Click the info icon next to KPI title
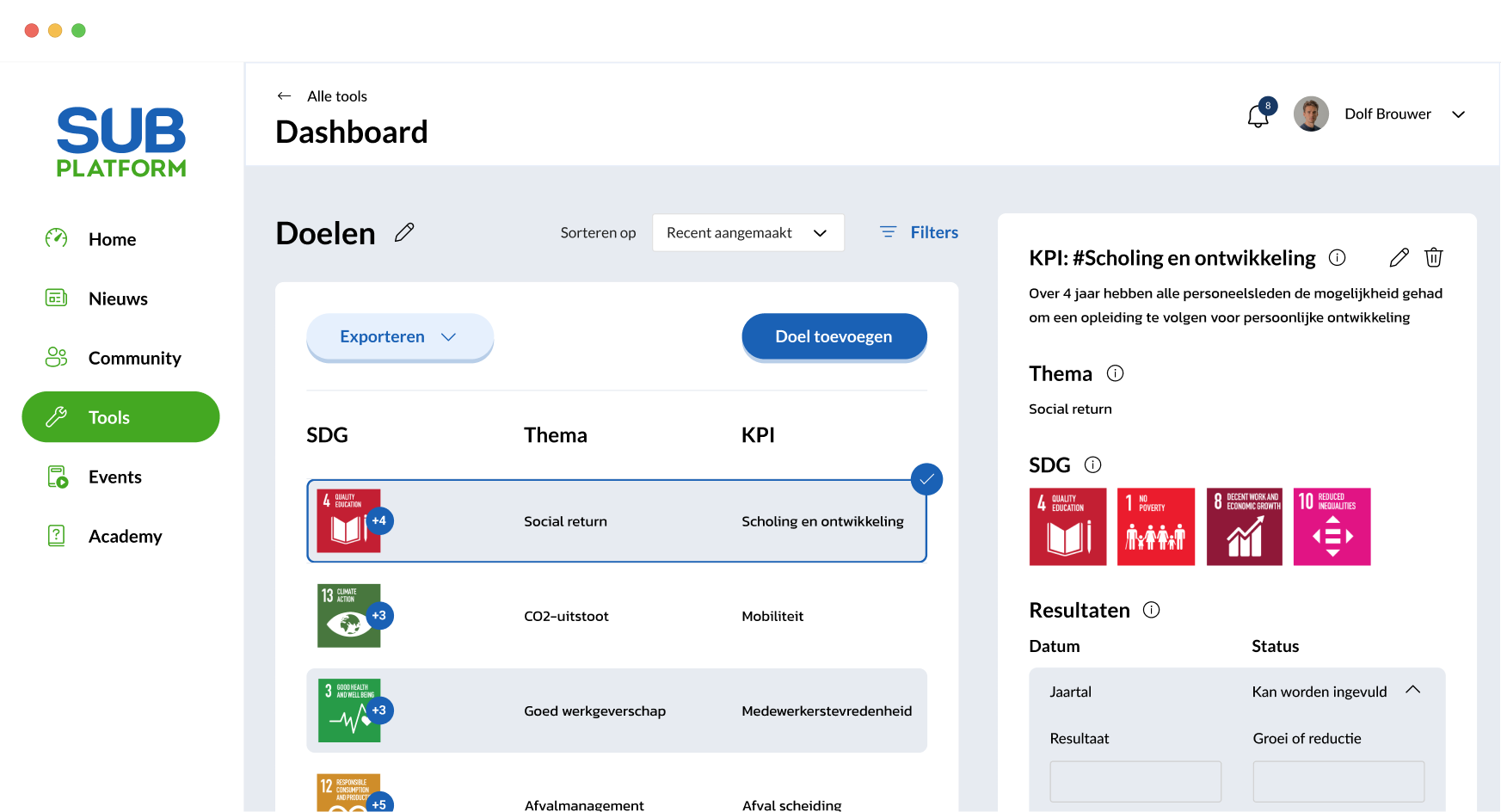 (x=1337, y=257)
